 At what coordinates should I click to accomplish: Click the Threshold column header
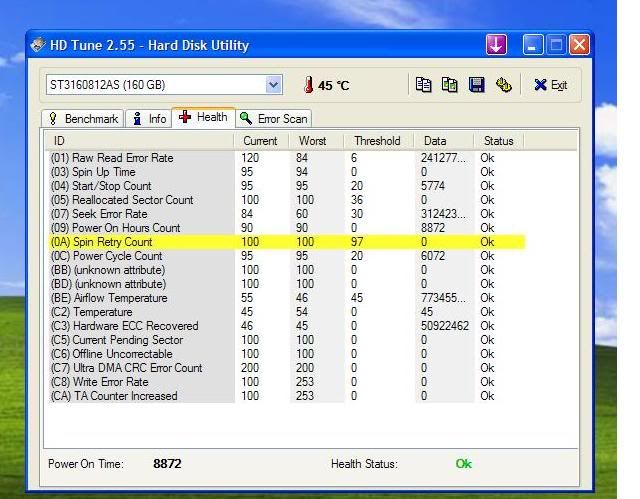pos(379,141)
